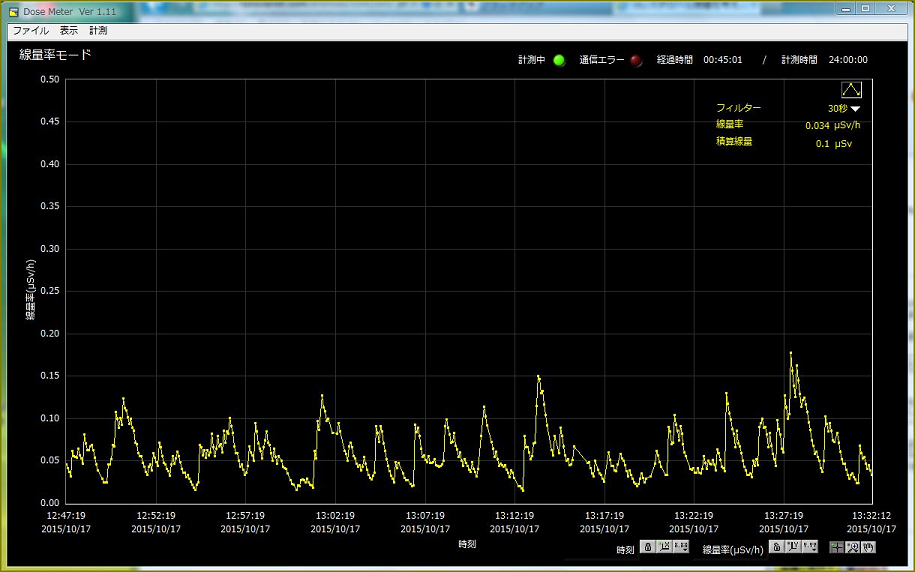
Task: Click the dose rate axis autoscale icon
Action: (793, 546)
